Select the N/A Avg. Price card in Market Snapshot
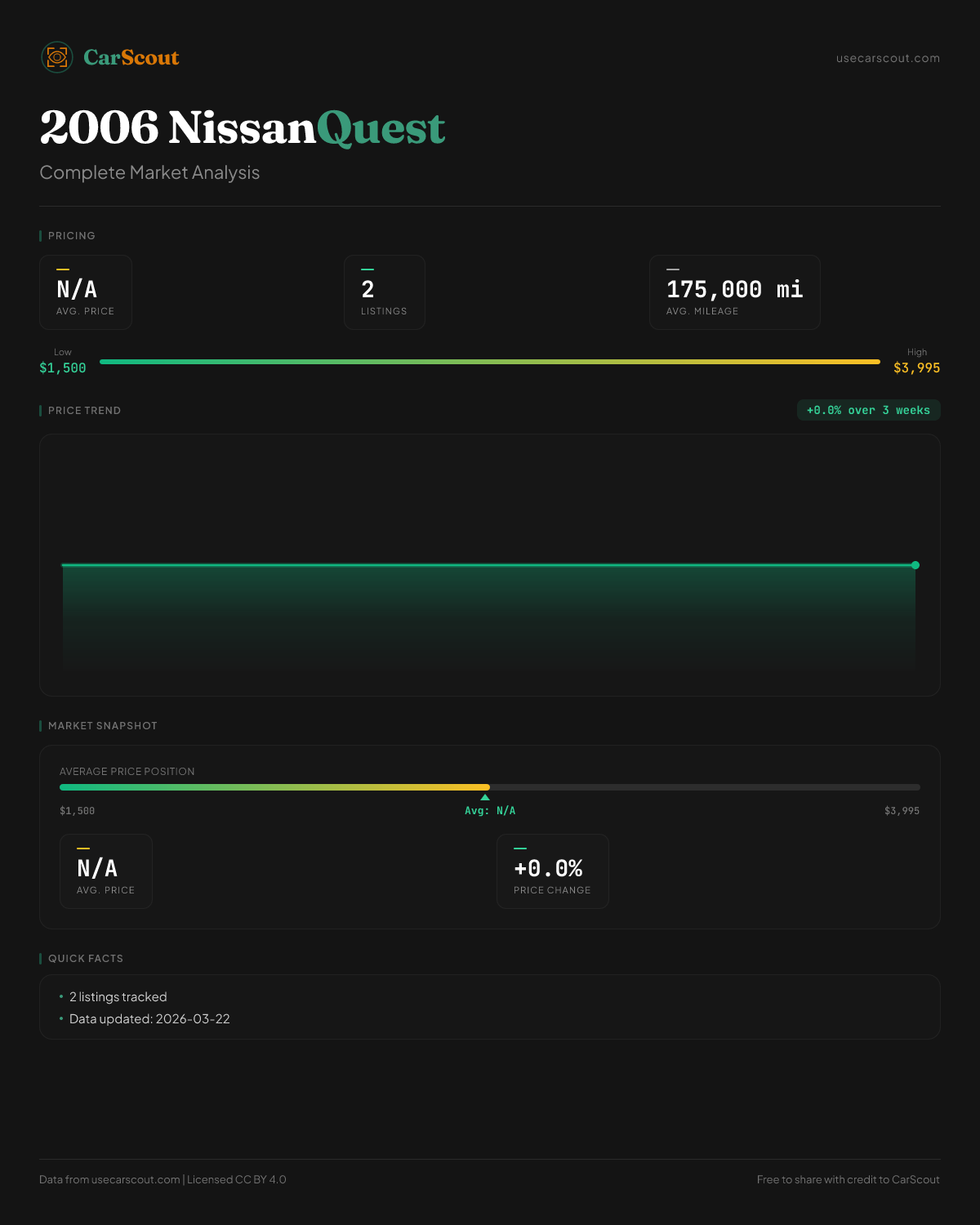980x1225 pixels. point(106,871)
